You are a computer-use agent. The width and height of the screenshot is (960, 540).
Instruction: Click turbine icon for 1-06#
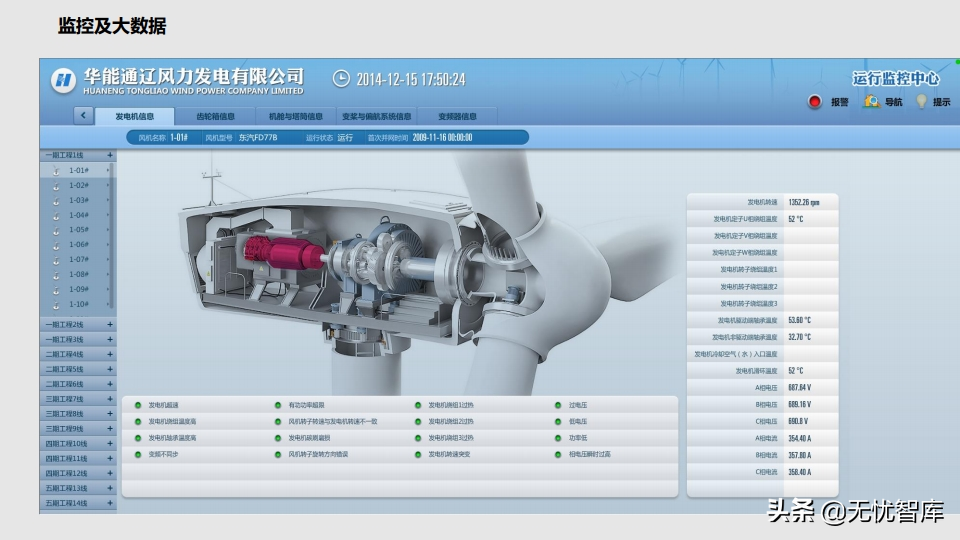coord(56,245)
